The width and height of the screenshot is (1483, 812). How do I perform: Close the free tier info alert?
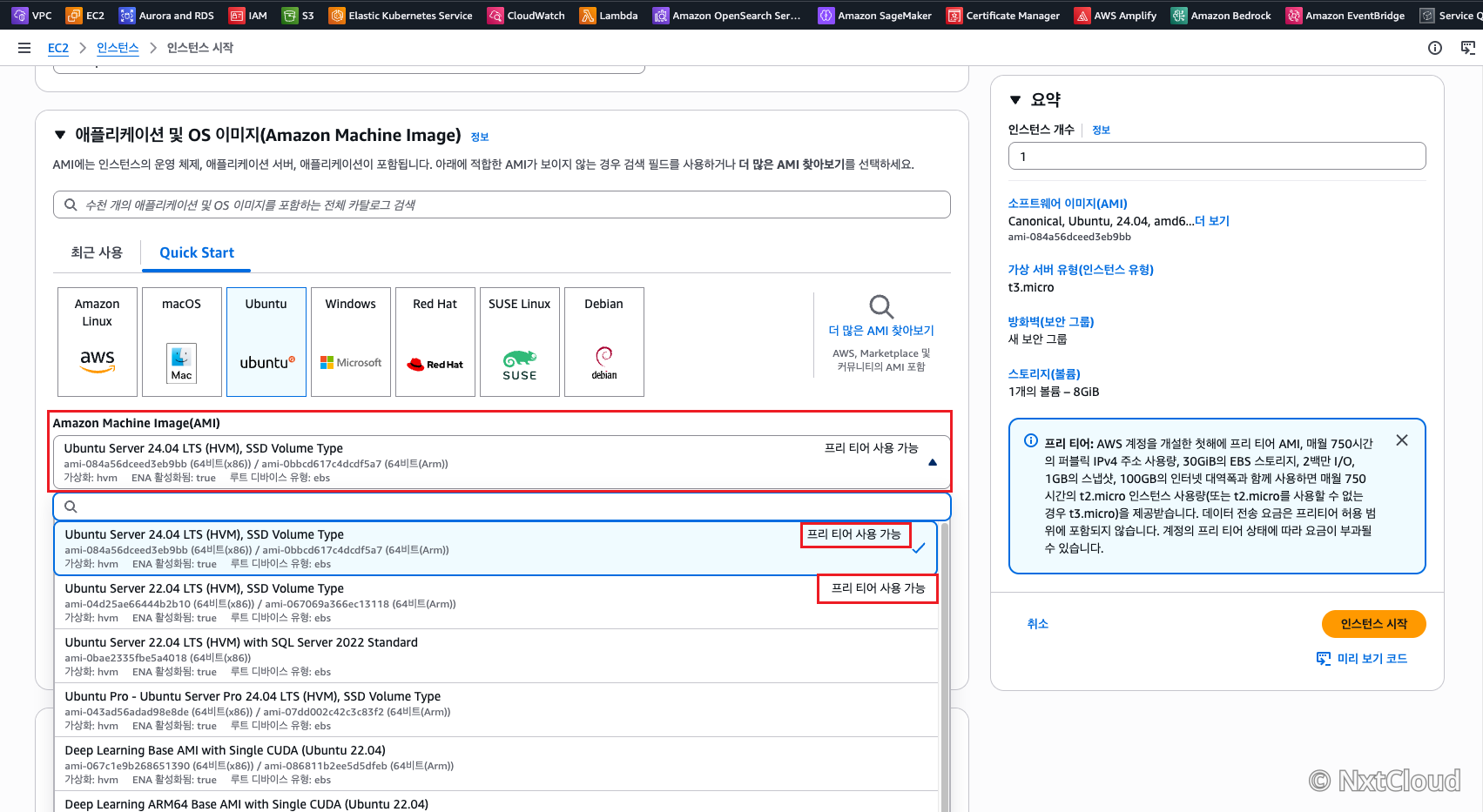point(1402,440)
